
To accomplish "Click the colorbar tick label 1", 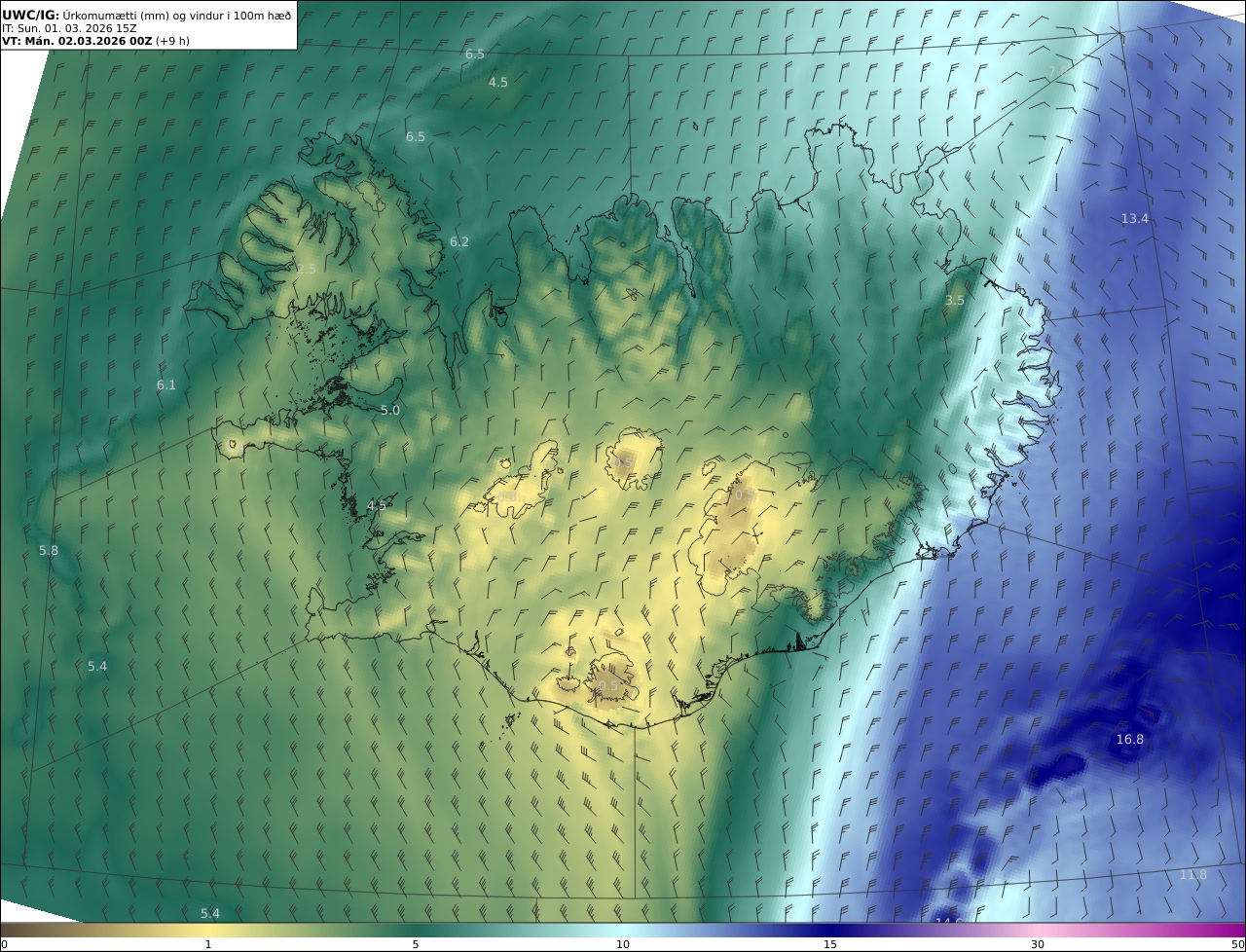I will click(x=207, y=944).
